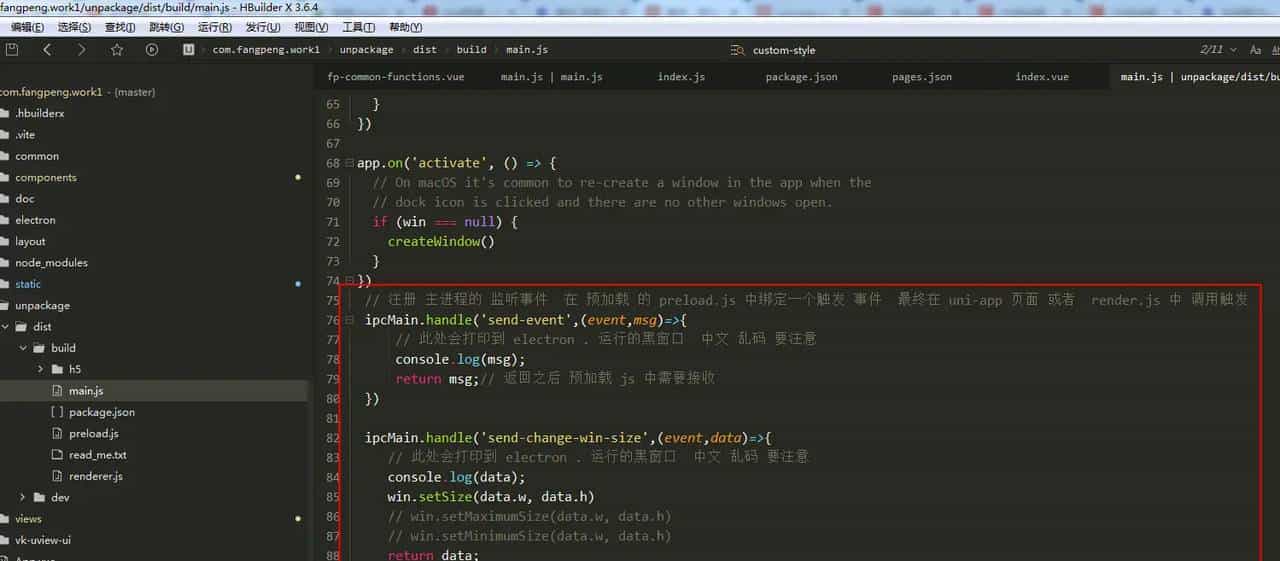The height and width of the screenshot is (561, 1280).
Task: Open the 编辑(E) menu
Action: click(x=27, y=27)
